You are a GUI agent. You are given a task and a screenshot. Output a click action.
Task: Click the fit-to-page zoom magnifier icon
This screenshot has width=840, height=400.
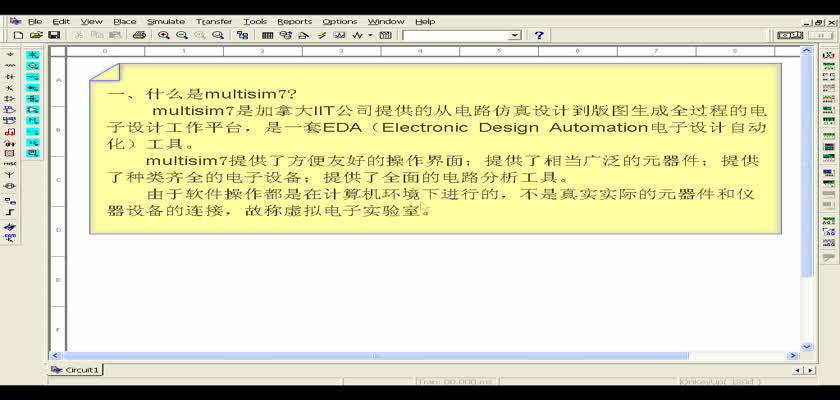click(x=218, y=35)
